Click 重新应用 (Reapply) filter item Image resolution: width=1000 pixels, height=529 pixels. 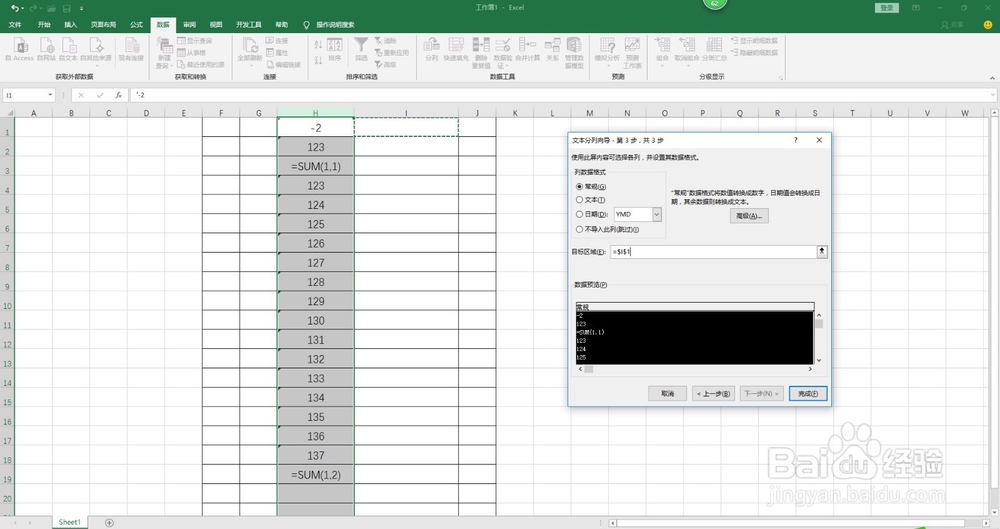392,52
